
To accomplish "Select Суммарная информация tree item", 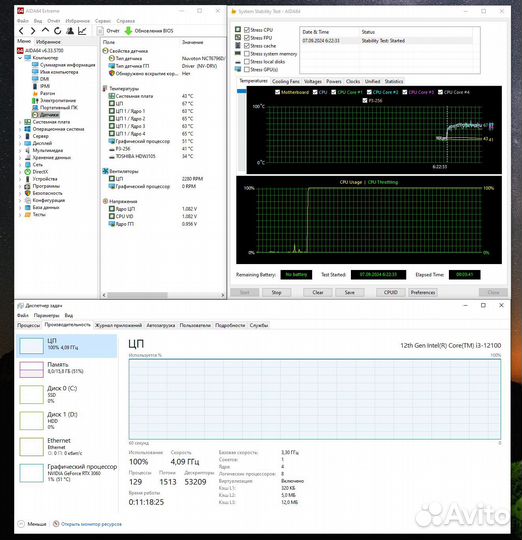I will pyautogui.click(x=64, y=65).
